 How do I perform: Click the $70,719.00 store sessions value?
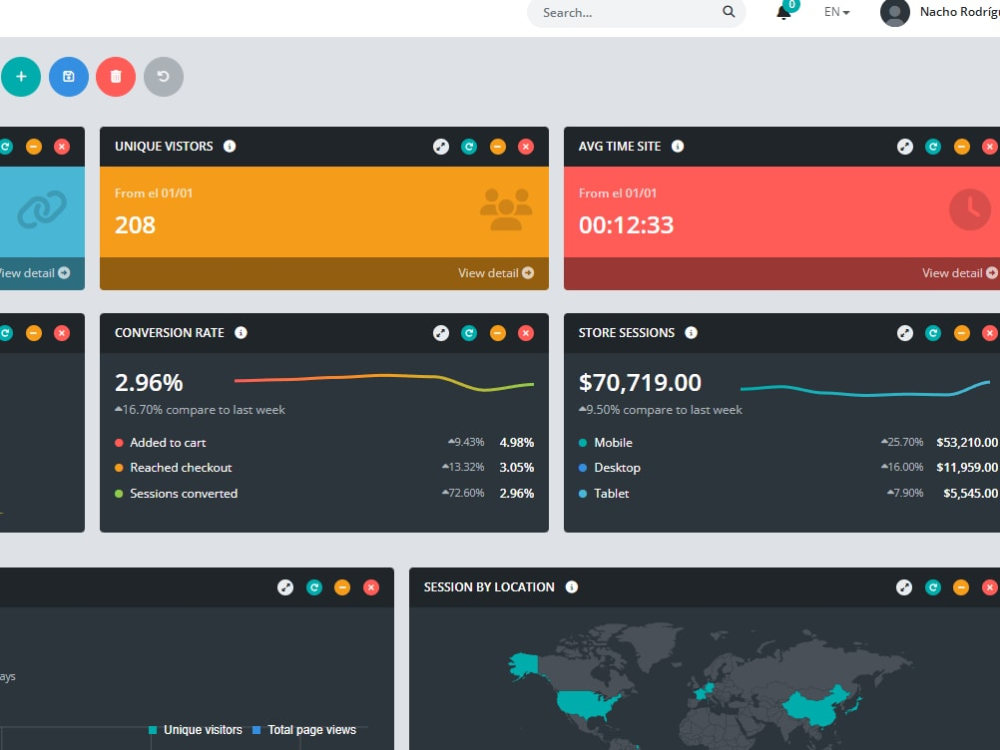click(640, 383)
